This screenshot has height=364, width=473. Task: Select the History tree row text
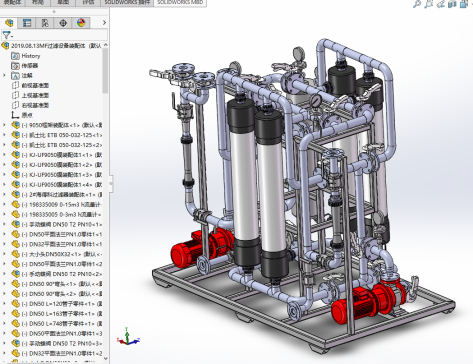click(x=31, y=56)
